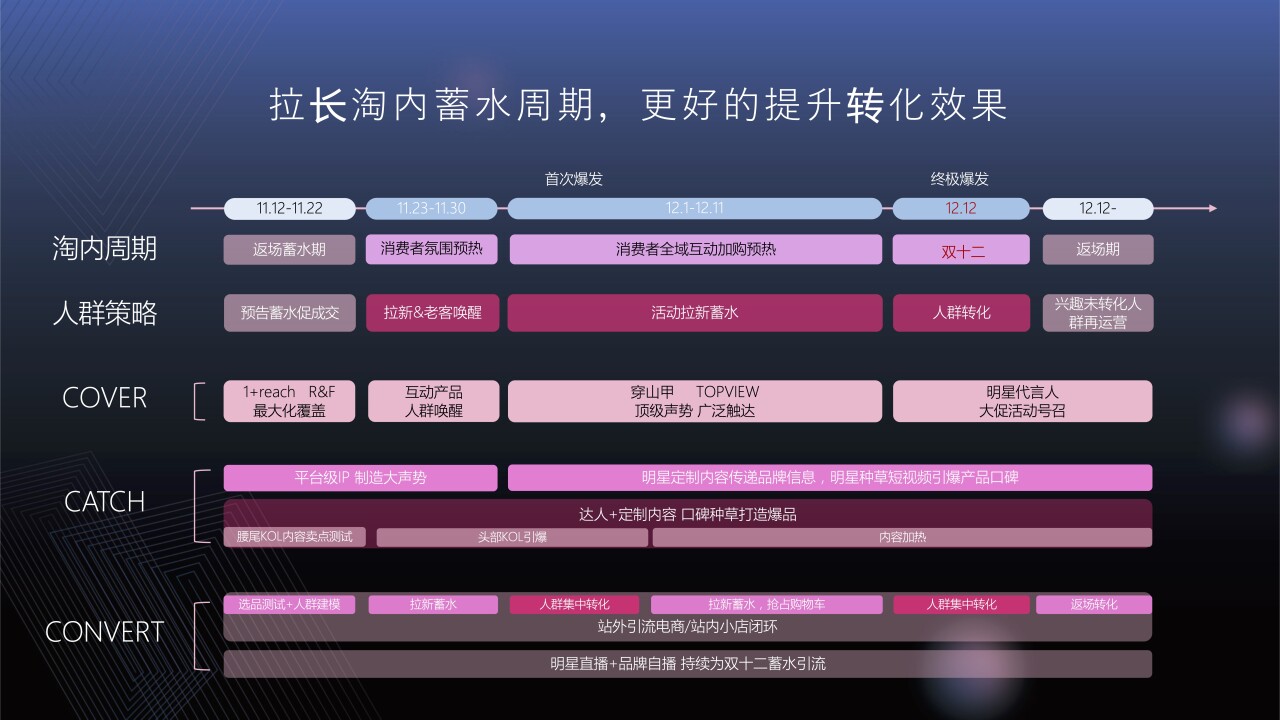
Task: Click the 站外引流电商/站内小店闭环 bar
Action: click(687, 628)
